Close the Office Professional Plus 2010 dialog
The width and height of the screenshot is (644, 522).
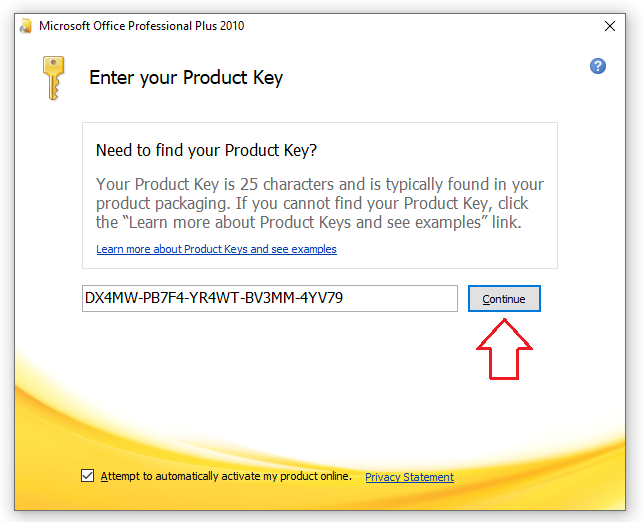(610, 26)
